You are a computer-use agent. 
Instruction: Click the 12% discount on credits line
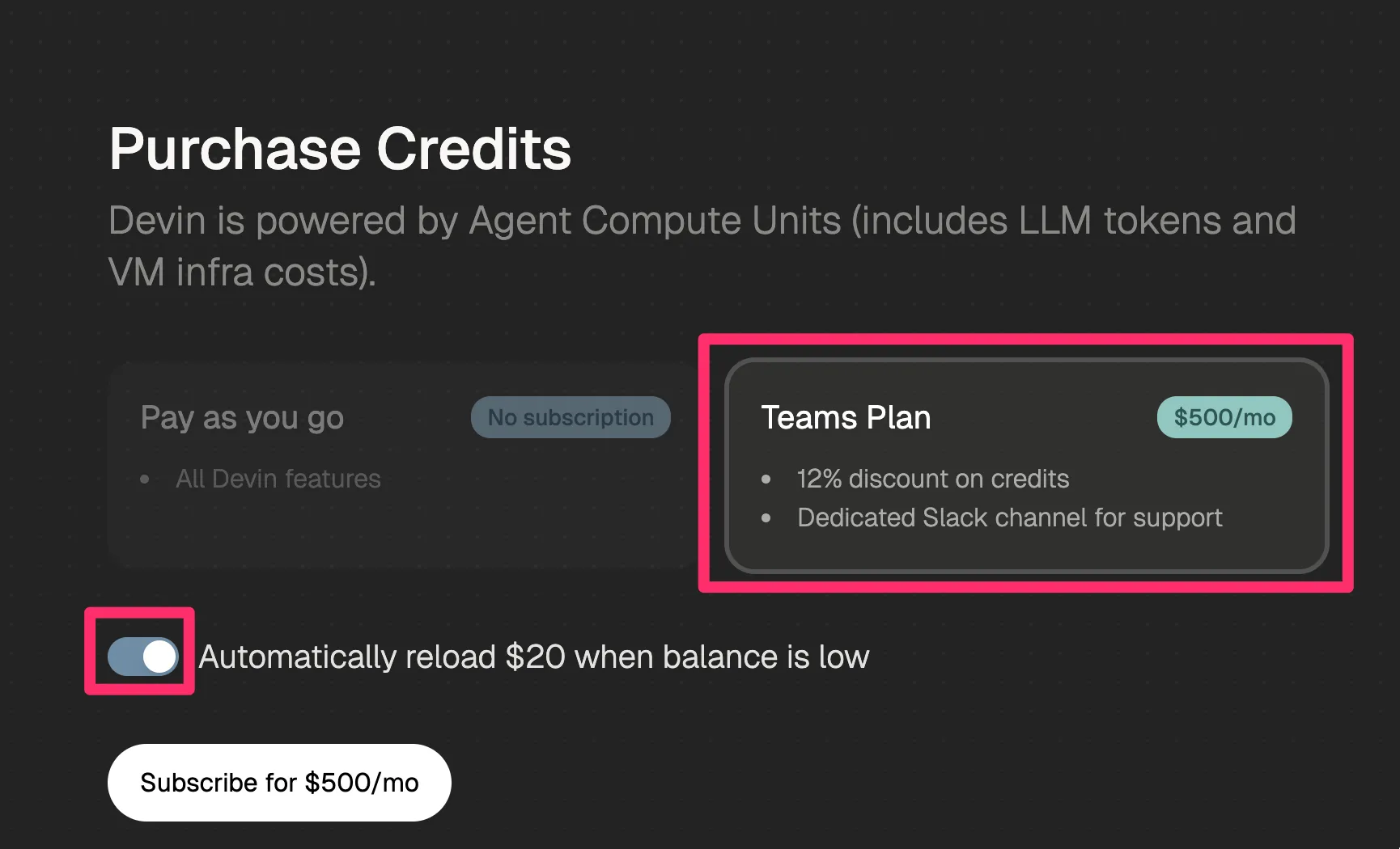(933, 479)
